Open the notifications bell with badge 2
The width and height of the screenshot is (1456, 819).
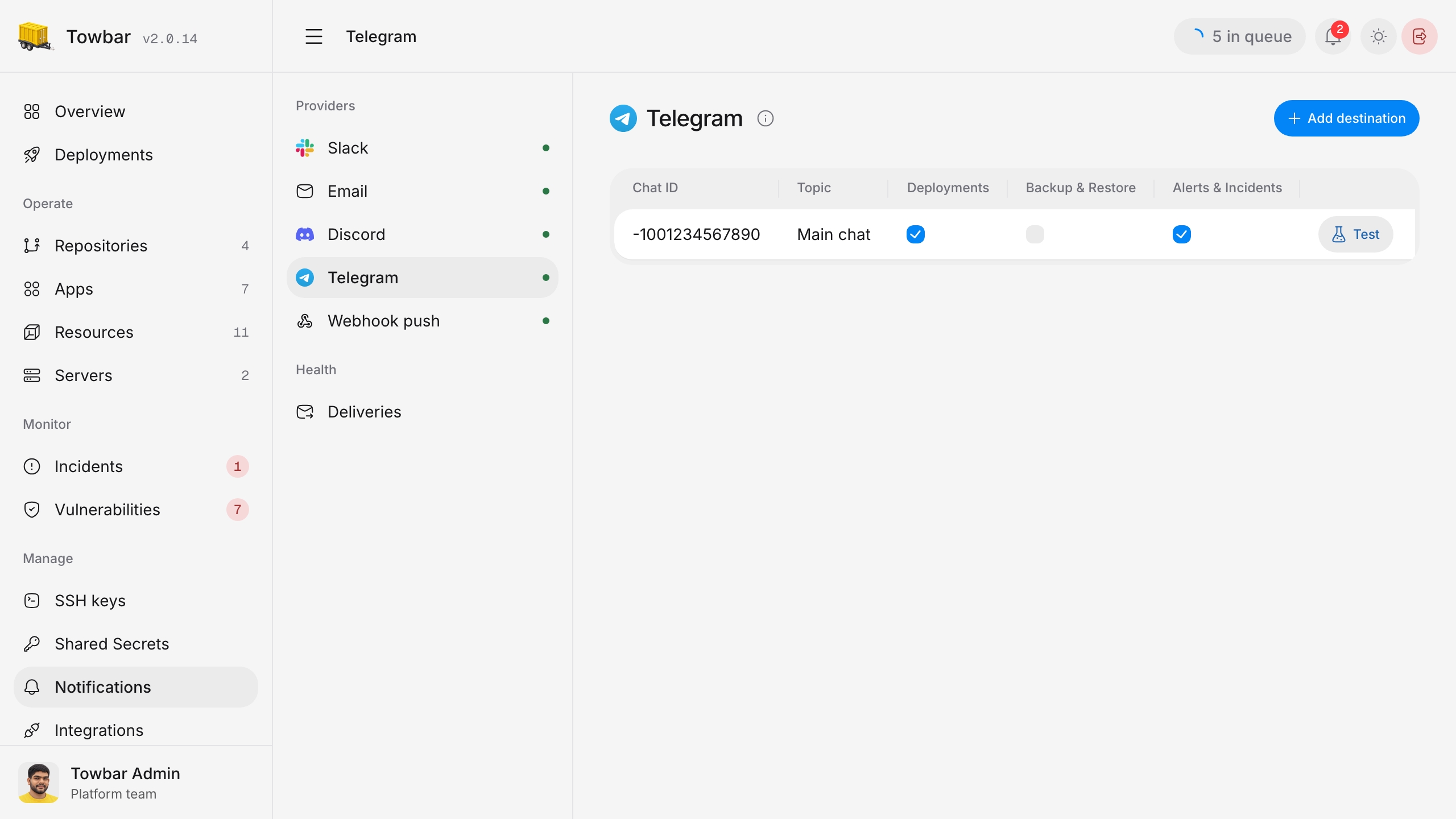point(1333,36)
